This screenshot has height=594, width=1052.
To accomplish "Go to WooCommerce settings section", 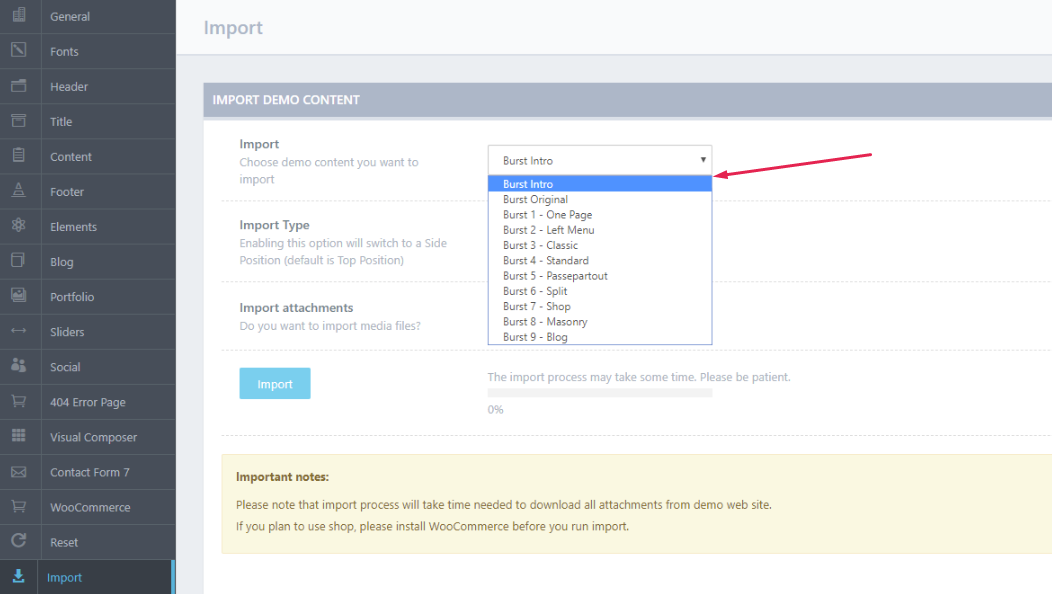I will click(90, 507).
